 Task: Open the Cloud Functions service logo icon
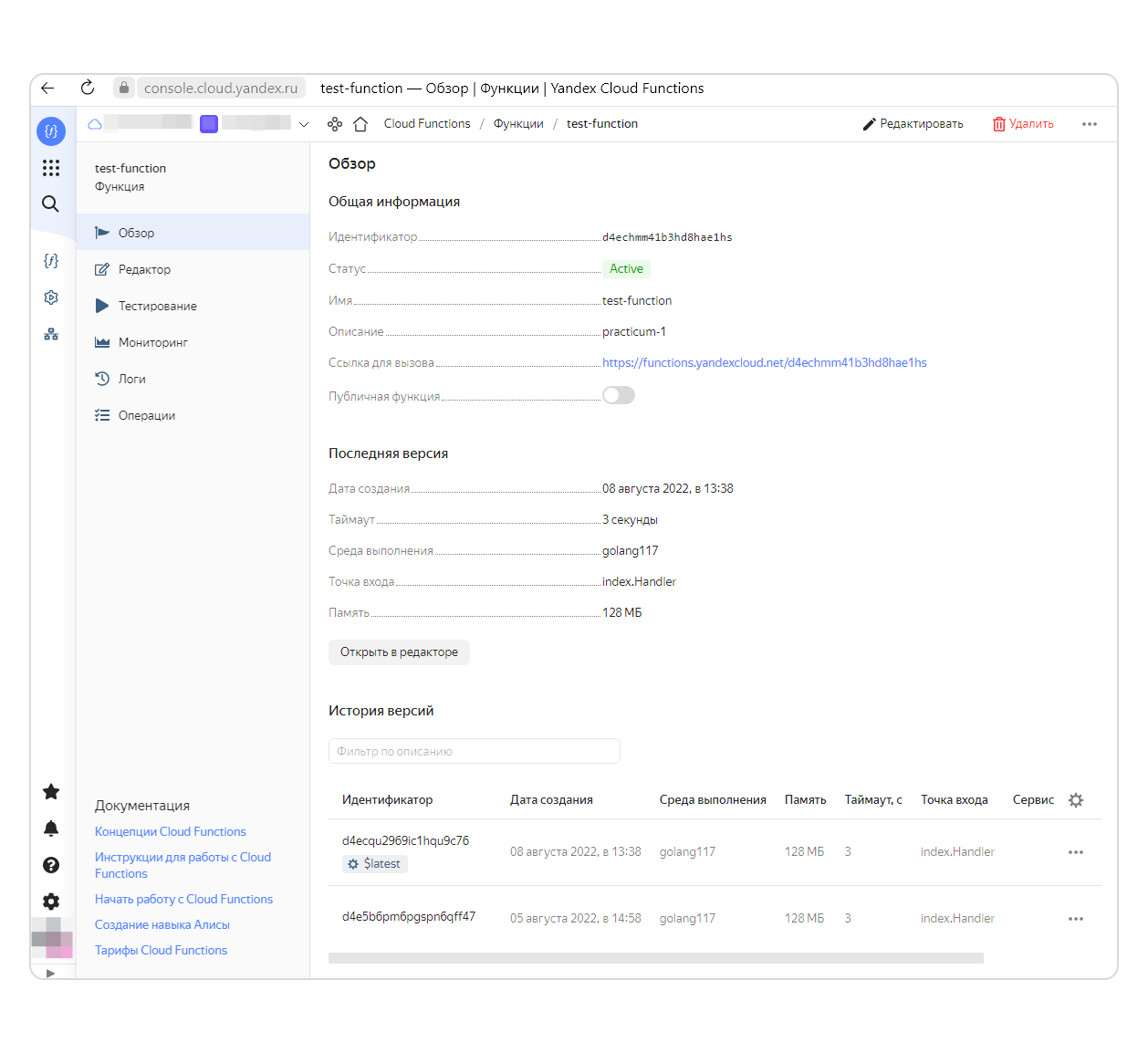point(51,131)
